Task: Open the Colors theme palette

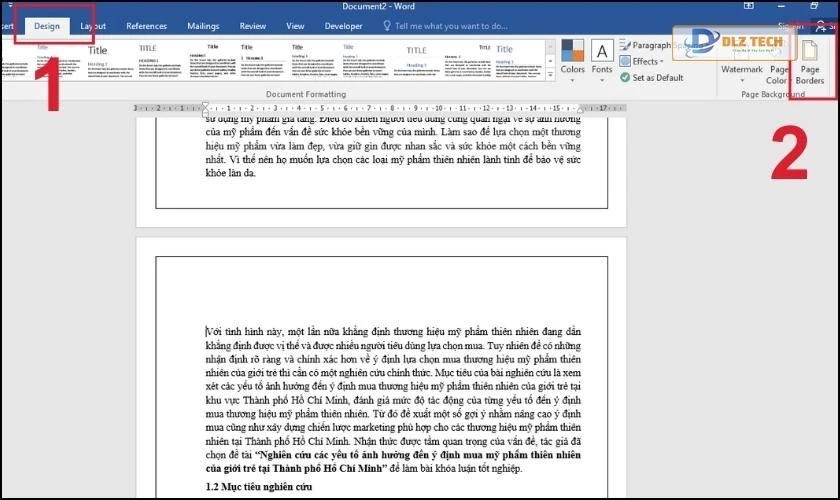Action: pyautogui.click(x=572, y=57)
